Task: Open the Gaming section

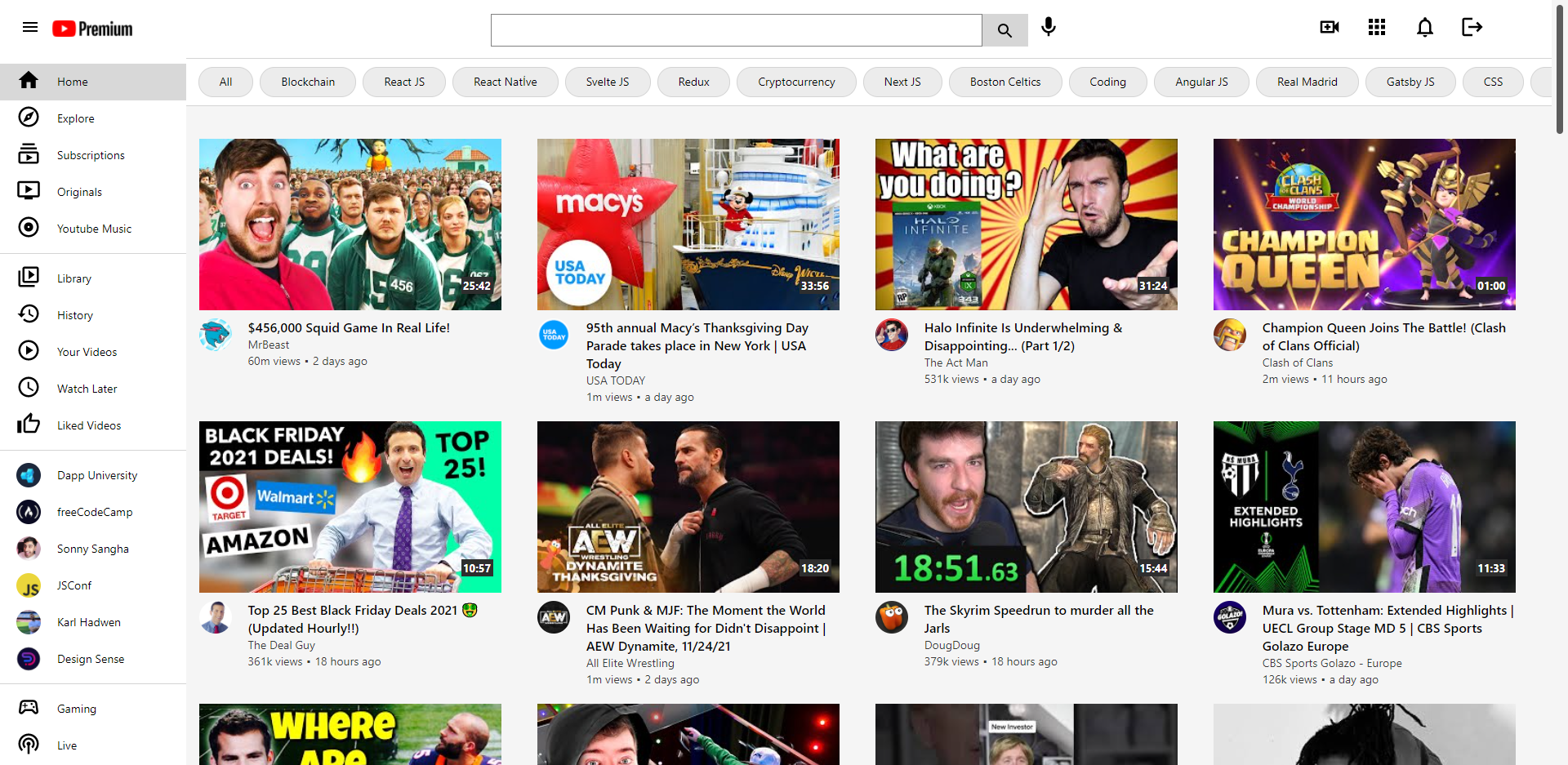Action: point(76,709)
